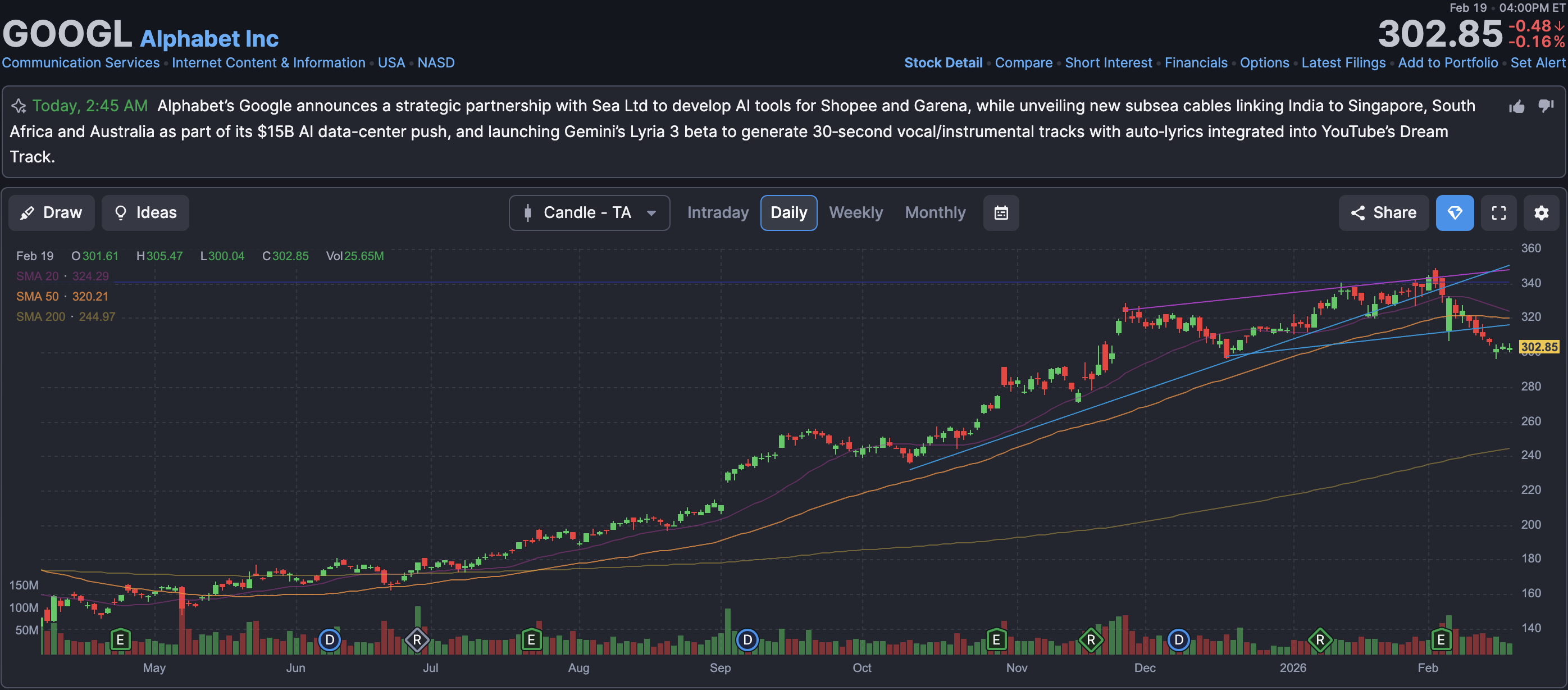The image size is (1568, 690).
Task: Enter fullscreen chart mode
Action: (1498, 212)
